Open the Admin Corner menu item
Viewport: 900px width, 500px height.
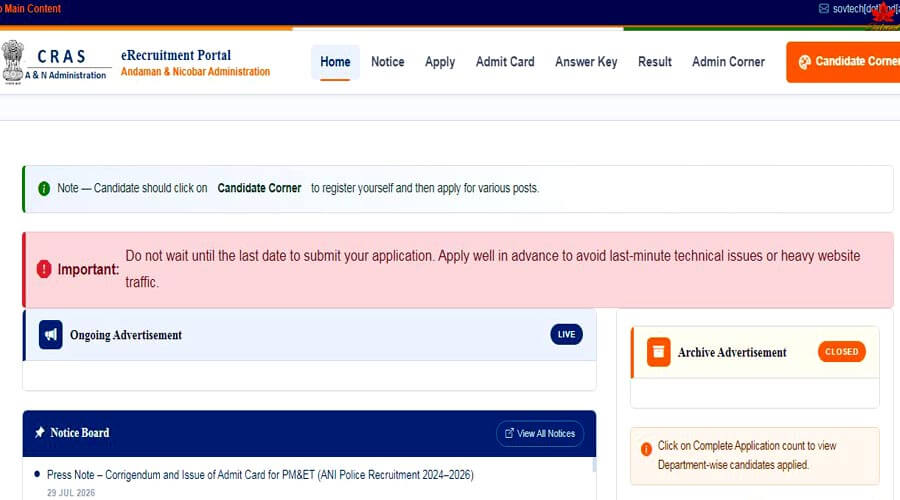(728, 61)
